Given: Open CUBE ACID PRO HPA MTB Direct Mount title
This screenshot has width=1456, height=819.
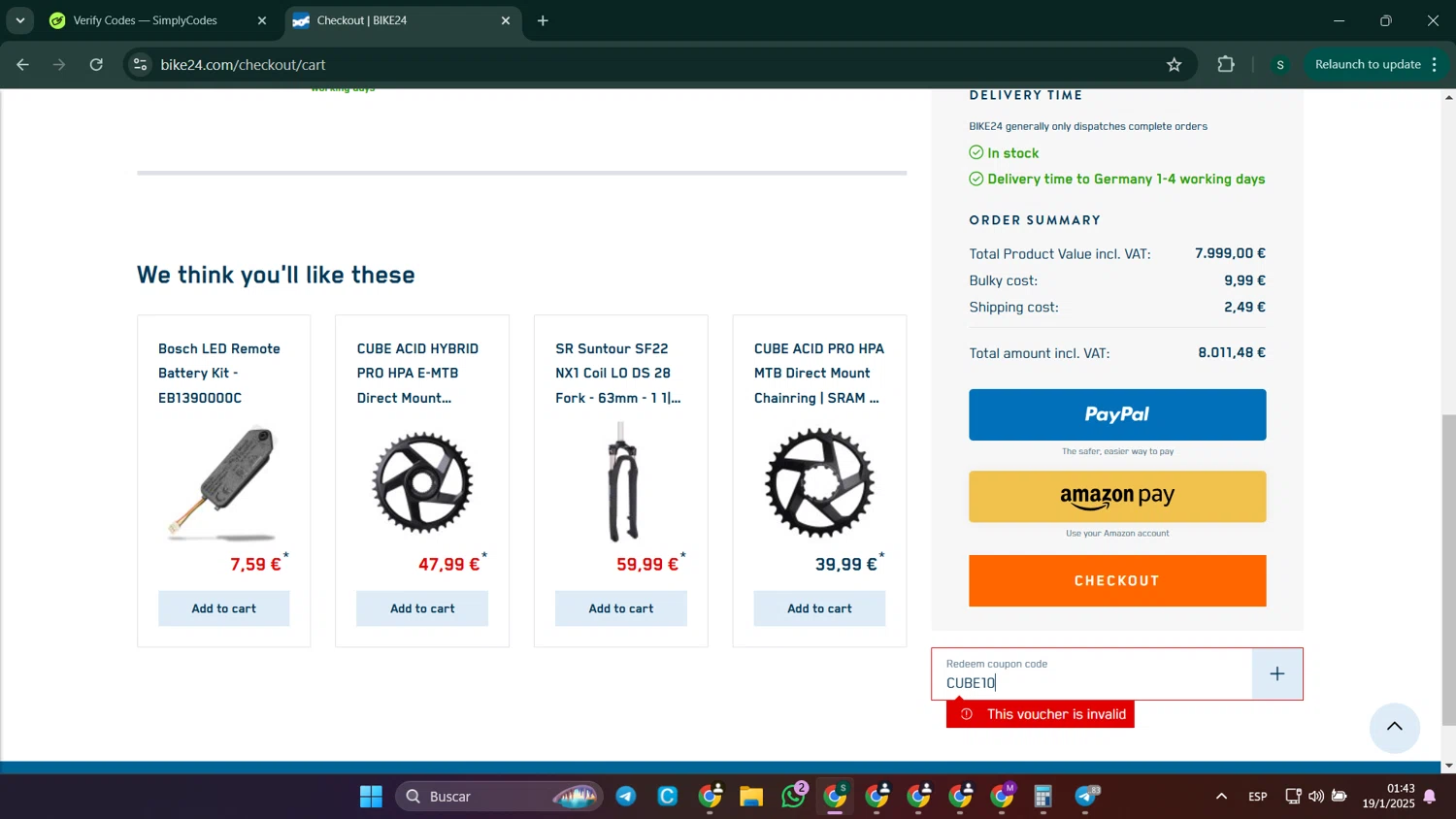Looking at the screenshot, I should (819, 374).
